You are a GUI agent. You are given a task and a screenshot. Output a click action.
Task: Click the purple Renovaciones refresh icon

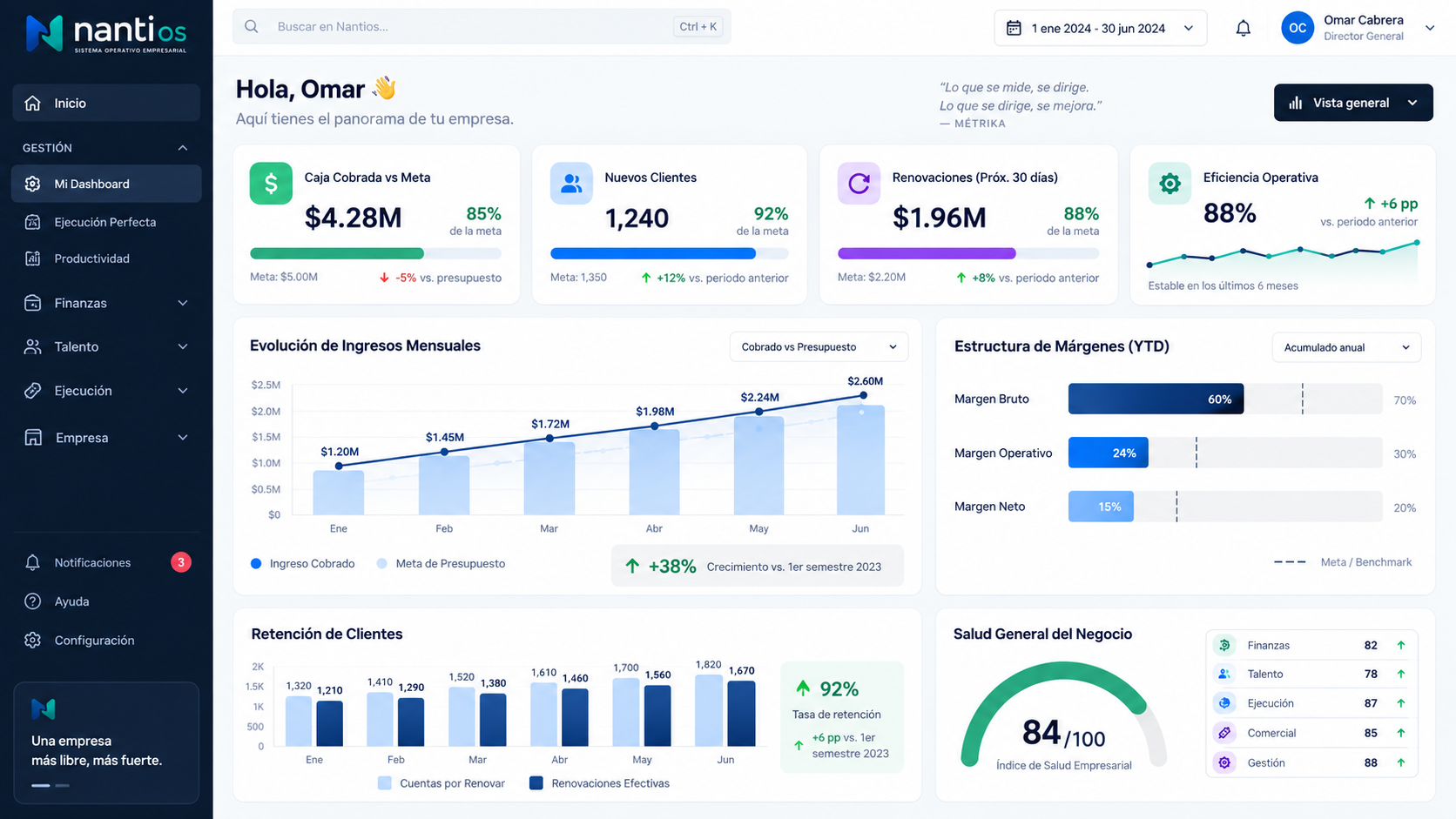tap(859, 184)
